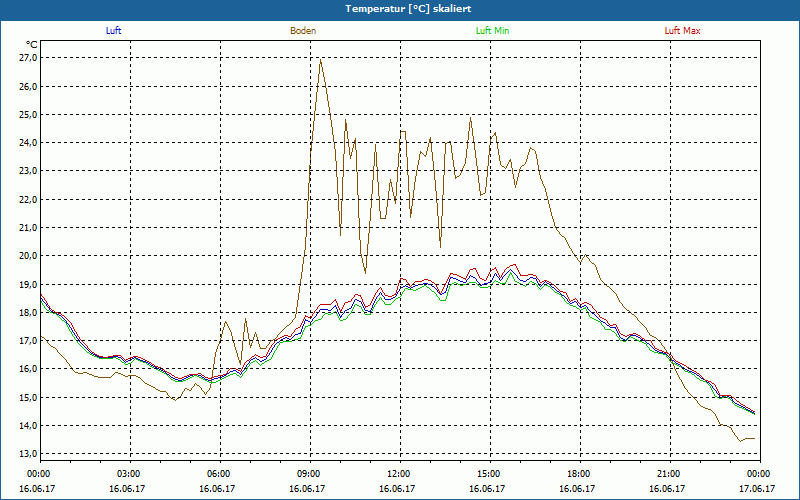Click the 21:00 time axis label
The height and width of the screenshot is (500, 800).
669,474
